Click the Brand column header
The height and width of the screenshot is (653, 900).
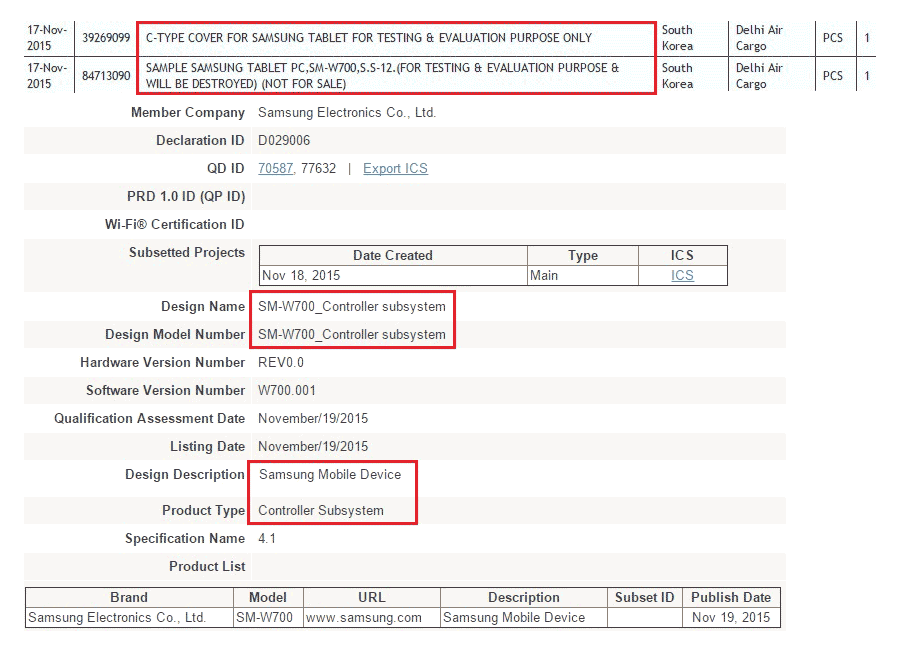129,597
